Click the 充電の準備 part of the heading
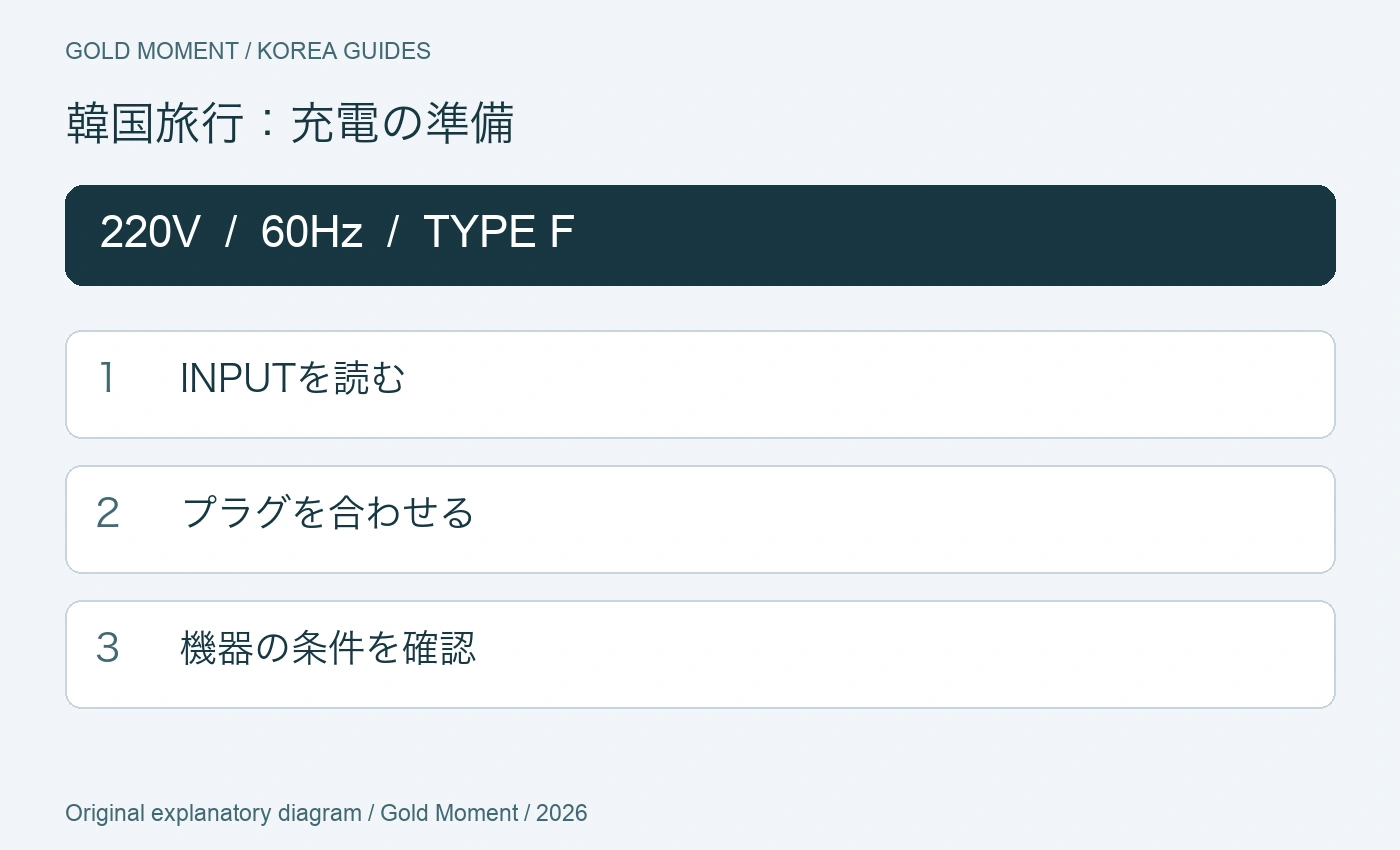Image resolution: width=1400 pixels, height=850 pixels. [402, 124]
